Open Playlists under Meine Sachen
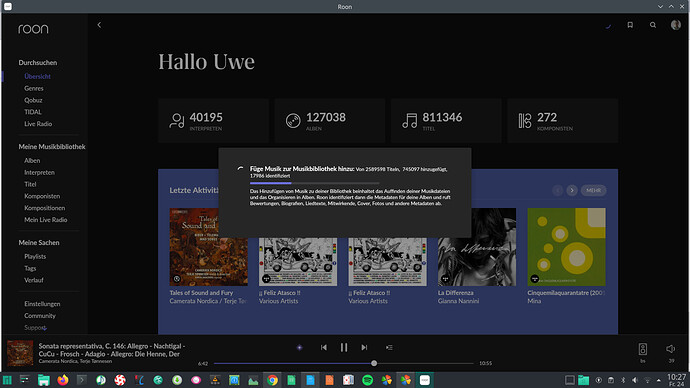The height and width of the screenshot is (388, 690). point(35,256)
